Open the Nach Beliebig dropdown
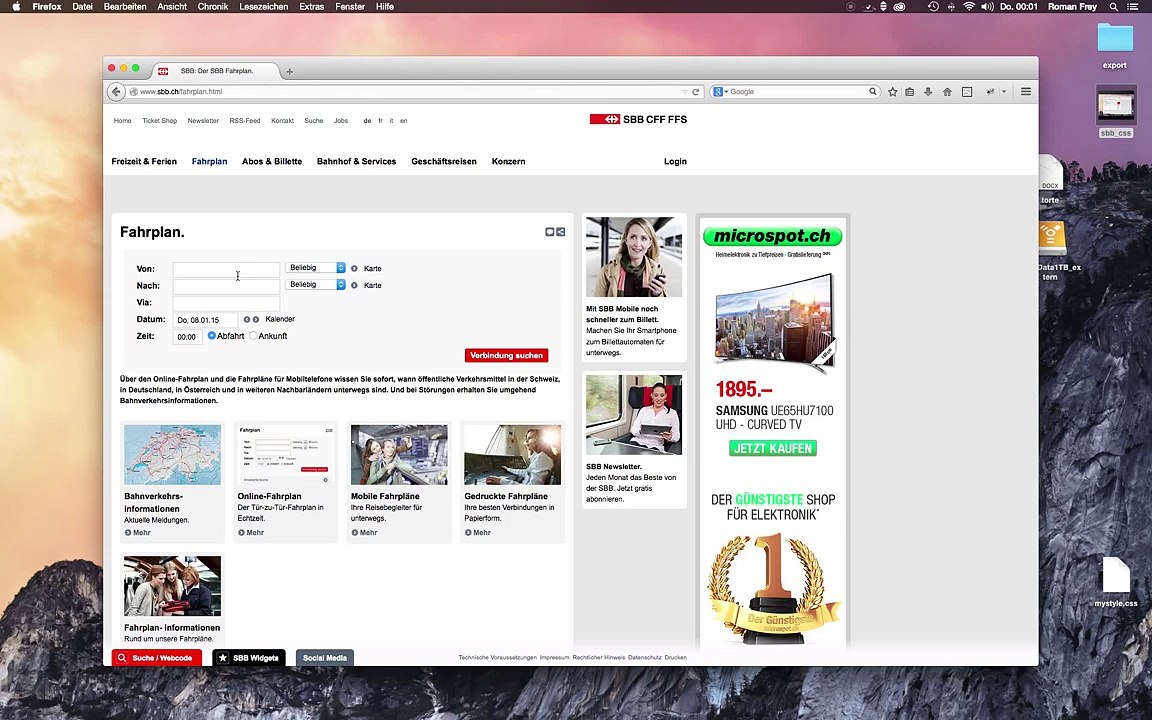Screen dimensions: 1152x720 coord(315,284)
